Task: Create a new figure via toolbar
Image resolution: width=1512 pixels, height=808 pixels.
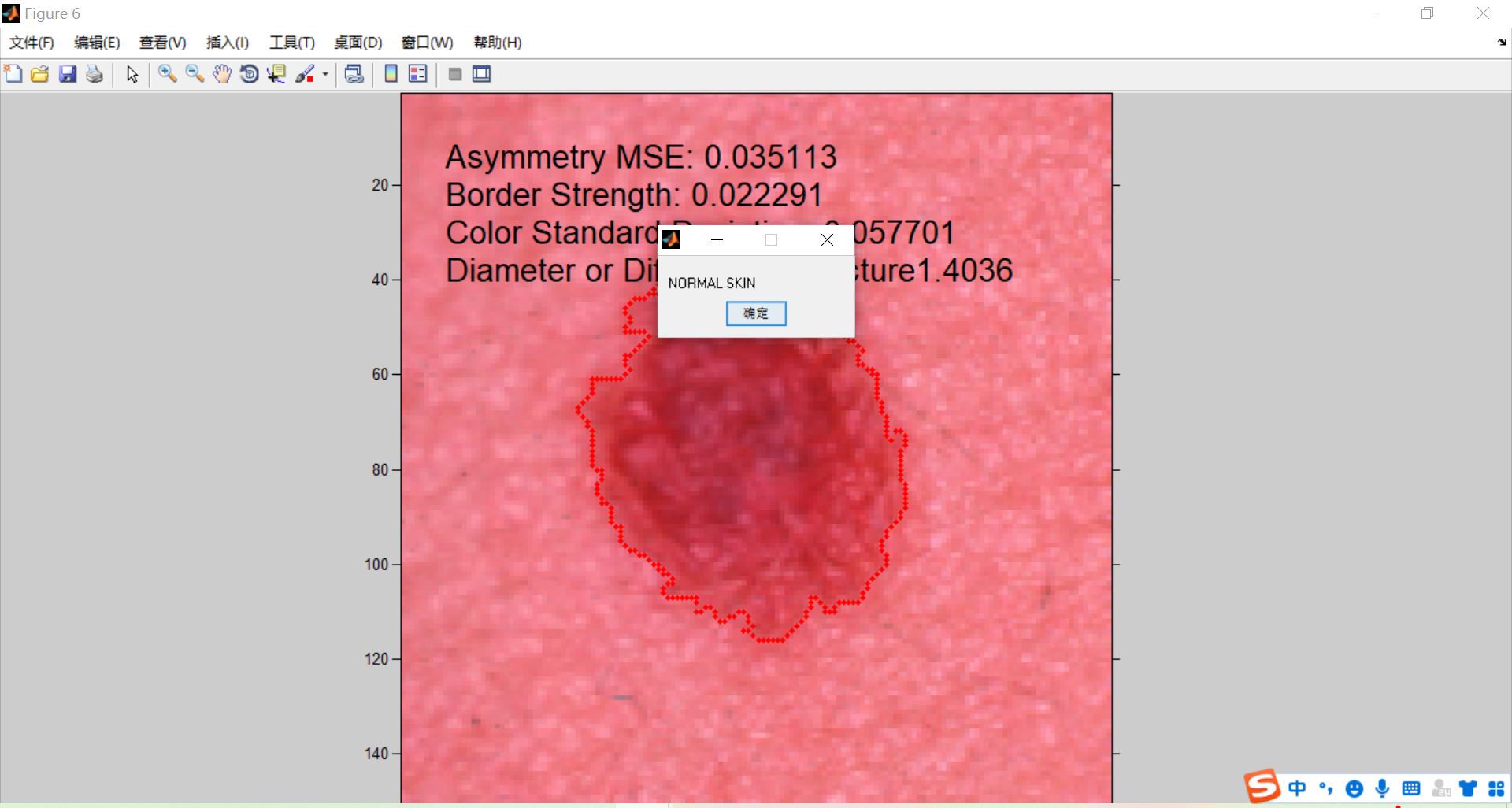Action: [x=13, y=74]
